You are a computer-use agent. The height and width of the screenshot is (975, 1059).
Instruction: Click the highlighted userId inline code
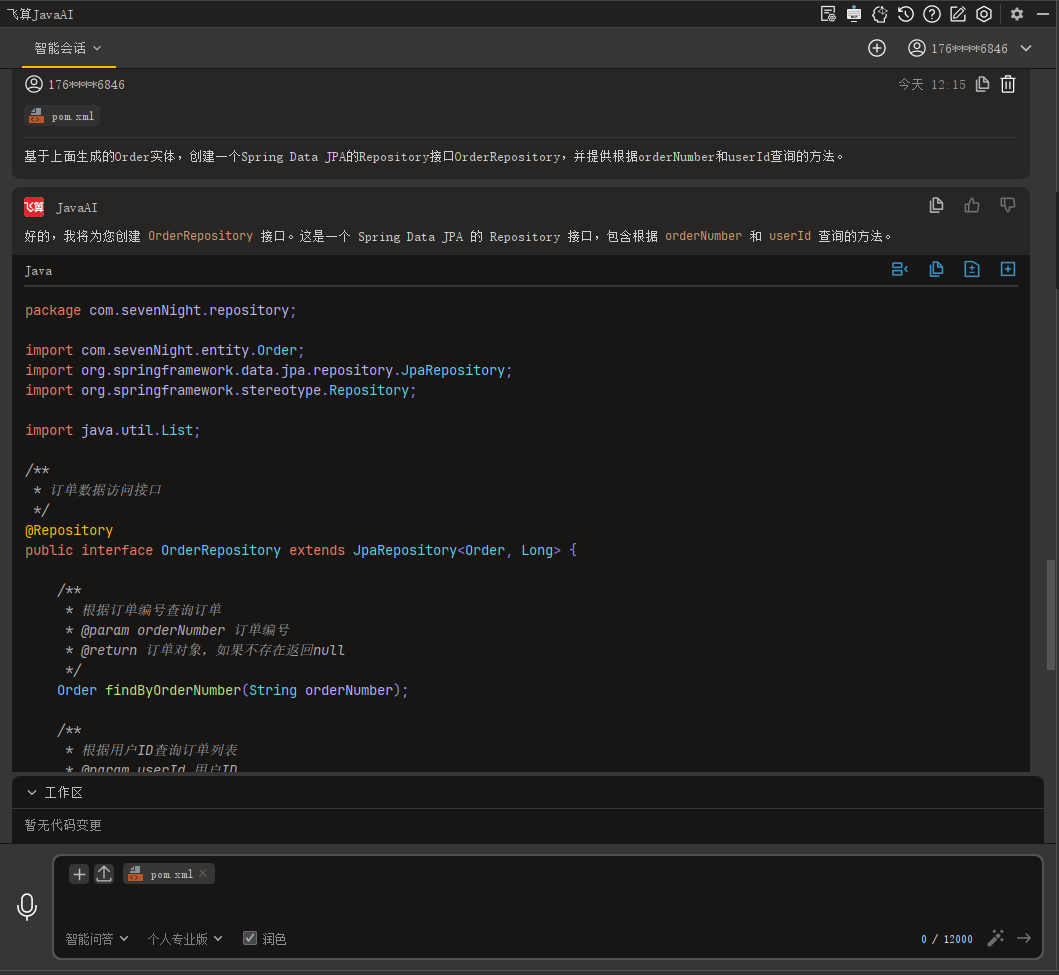point(790,236)
